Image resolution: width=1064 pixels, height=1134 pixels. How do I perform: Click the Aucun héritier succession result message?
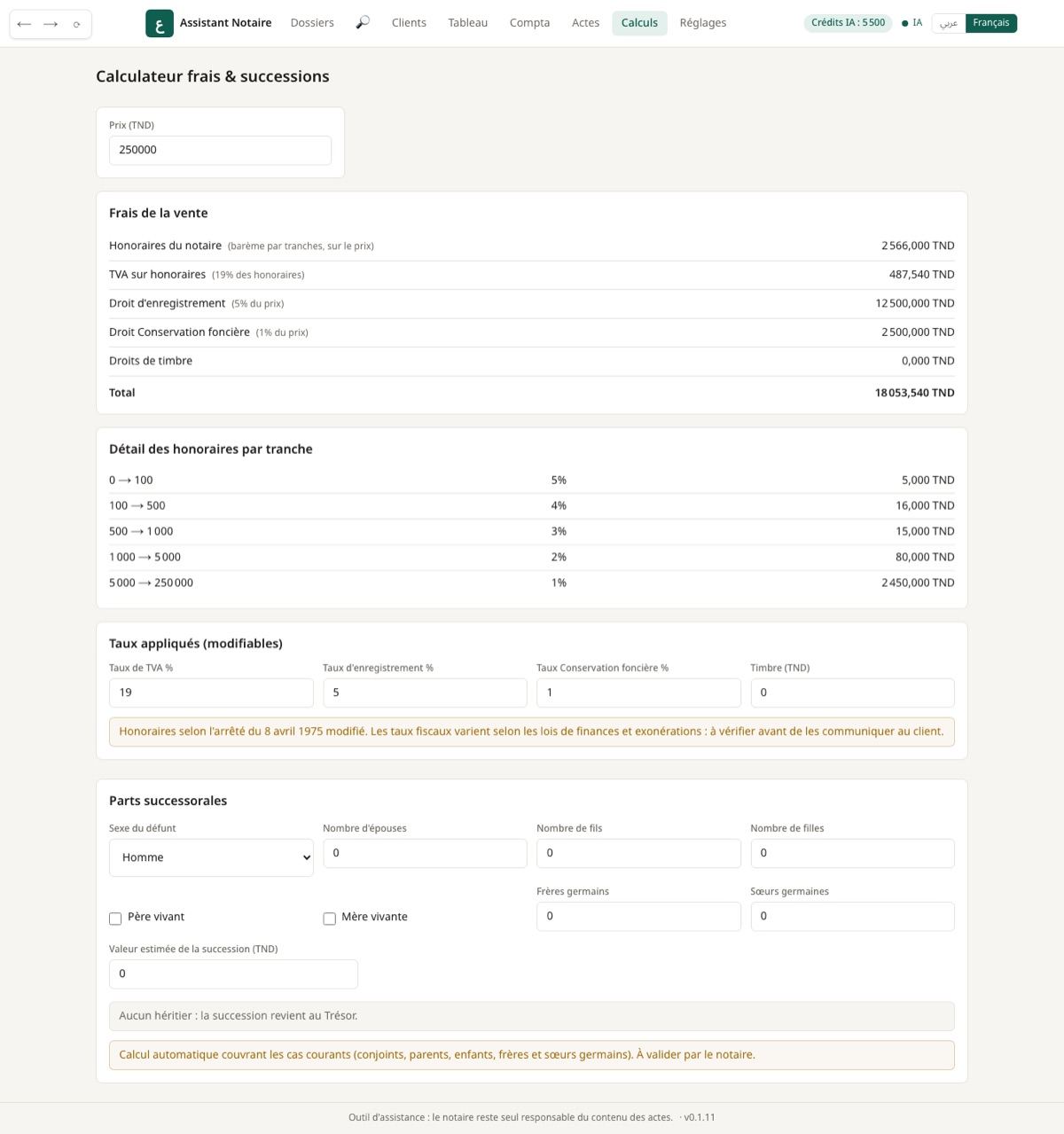[532, 1016]
